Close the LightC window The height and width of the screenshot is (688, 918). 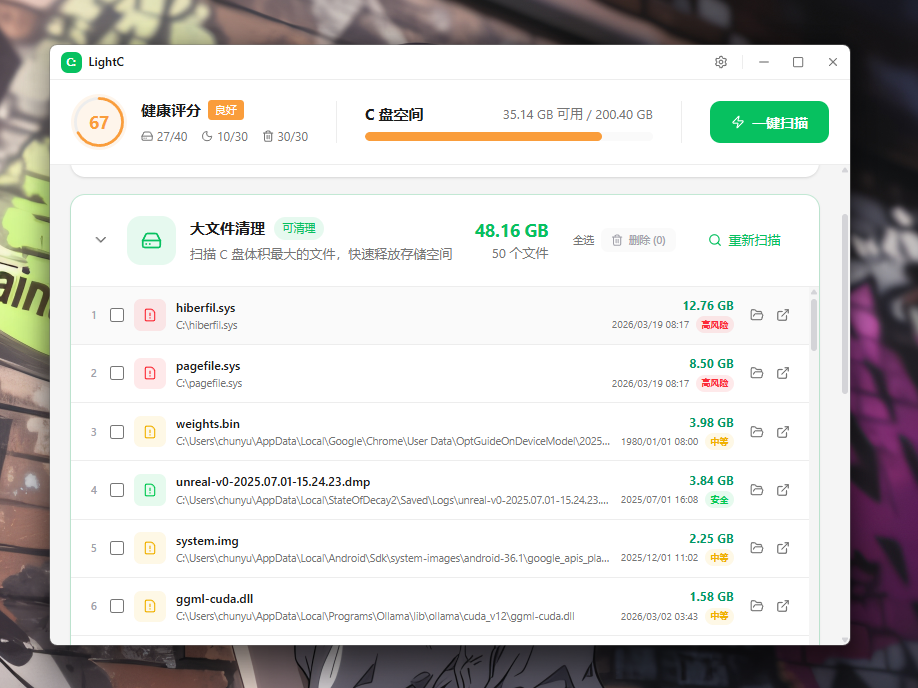[x=833, y=62]
